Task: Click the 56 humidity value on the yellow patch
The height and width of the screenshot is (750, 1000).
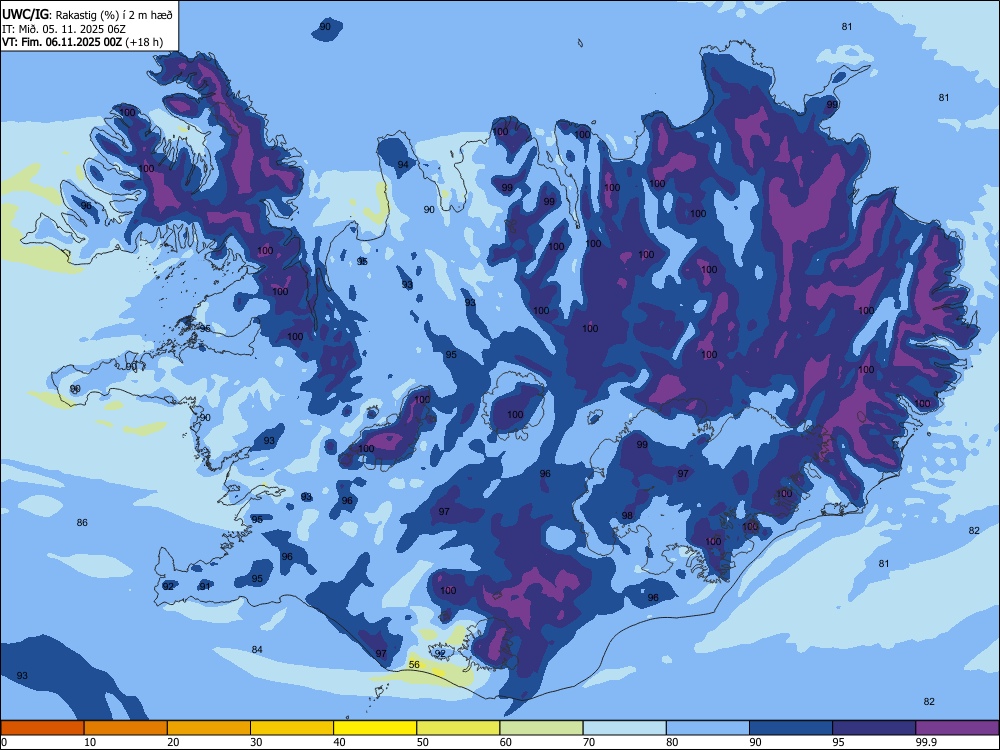Action: (x=414, y=665)
